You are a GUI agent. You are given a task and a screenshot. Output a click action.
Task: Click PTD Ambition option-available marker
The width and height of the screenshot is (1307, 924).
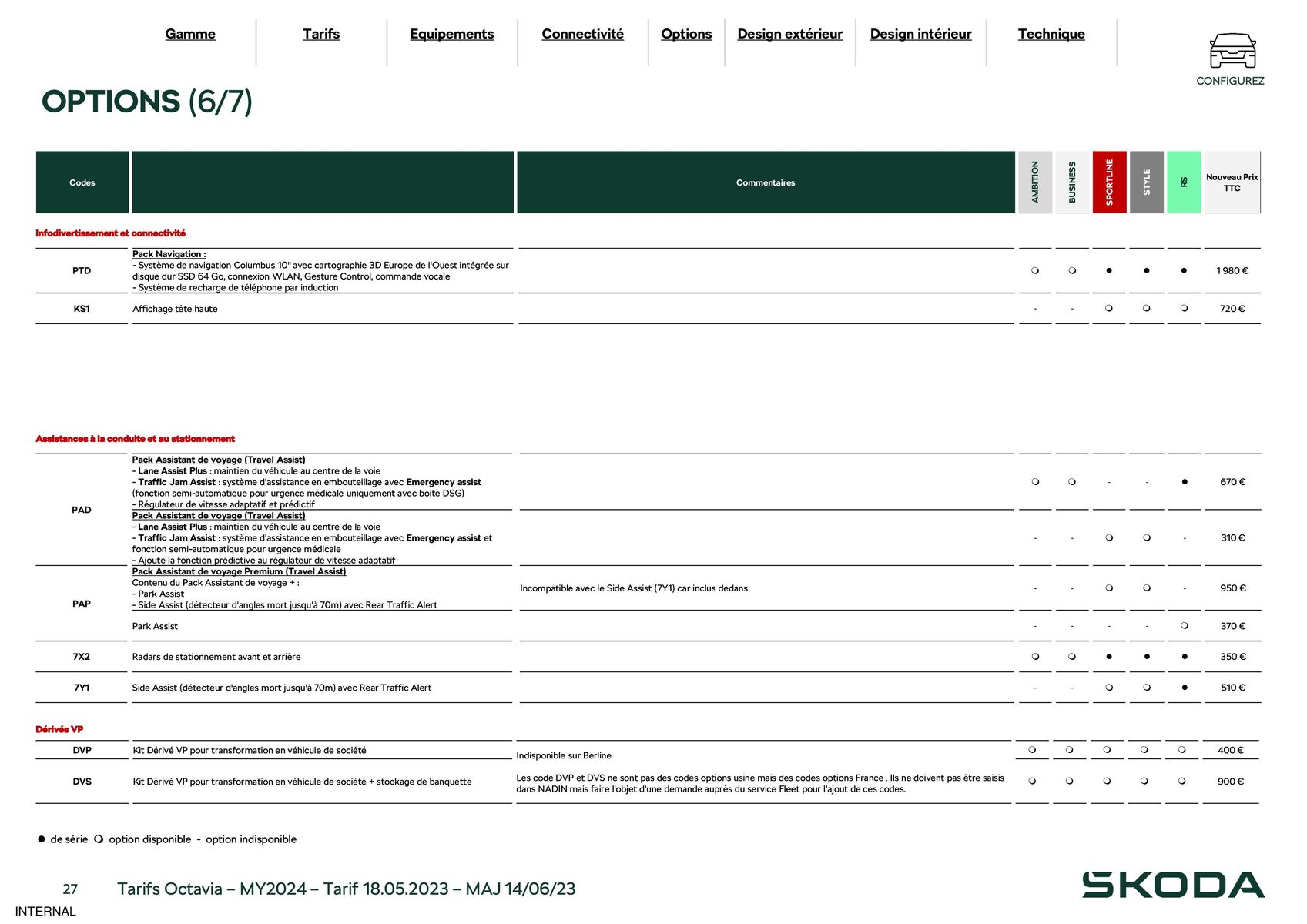1035,271
